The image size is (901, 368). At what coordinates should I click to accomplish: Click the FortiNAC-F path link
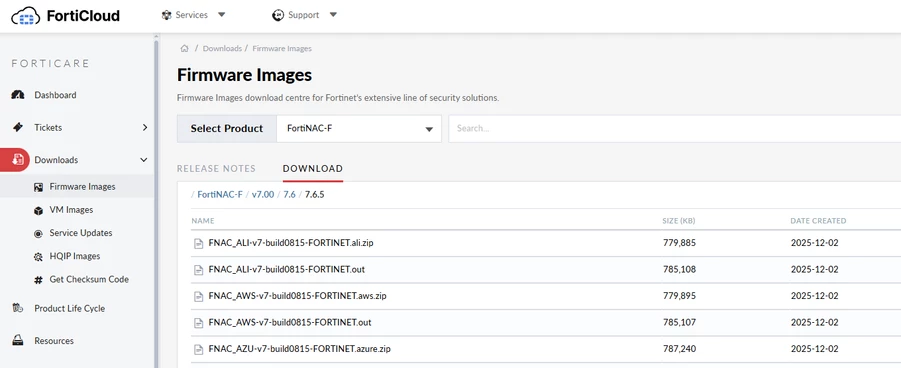220,194
